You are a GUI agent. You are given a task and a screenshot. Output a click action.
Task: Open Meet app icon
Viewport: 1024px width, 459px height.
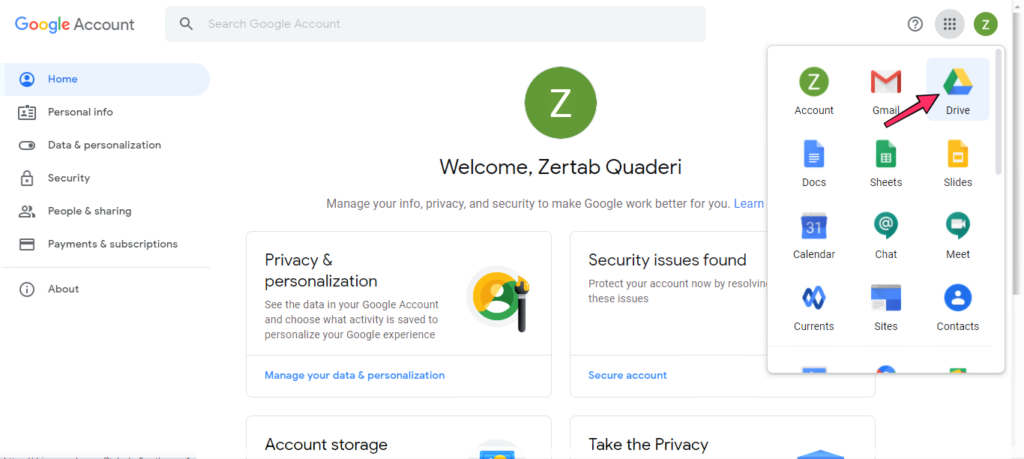(957, 233)
